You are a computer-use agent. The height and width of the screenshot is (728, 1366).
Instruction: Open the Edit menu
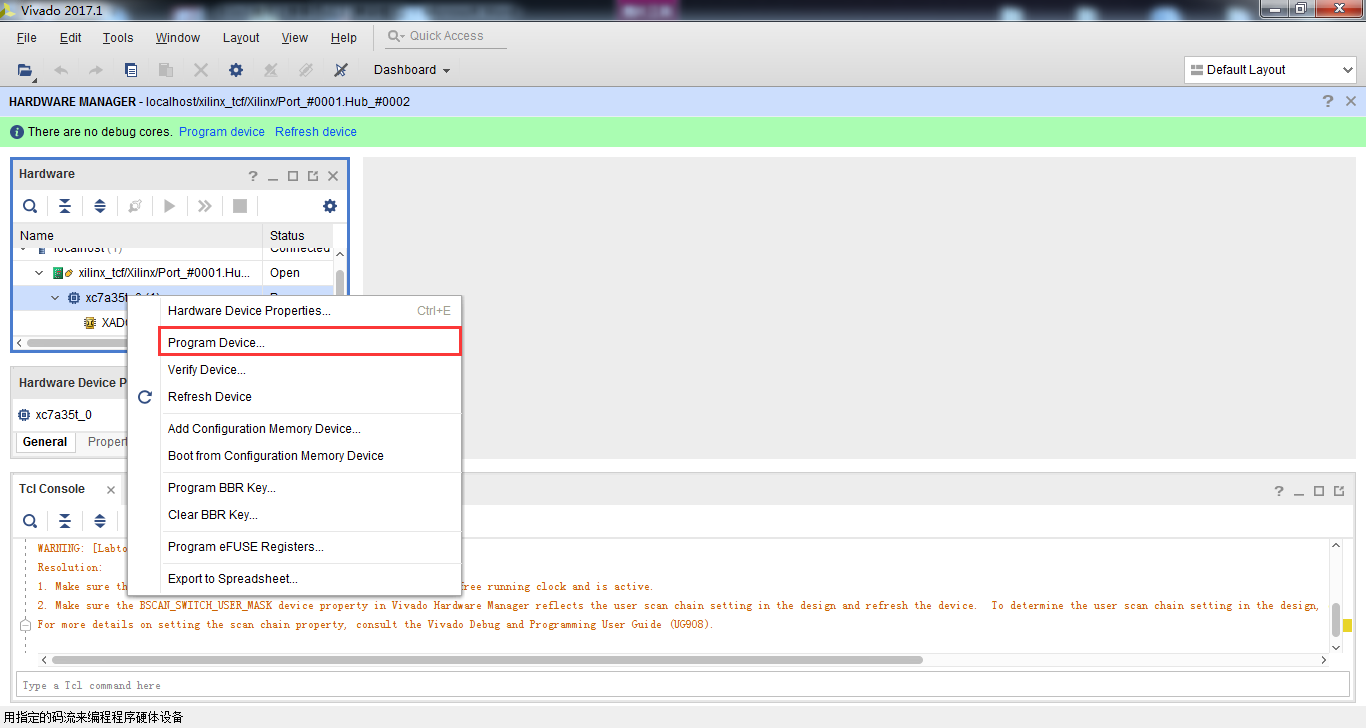[71, 38]
